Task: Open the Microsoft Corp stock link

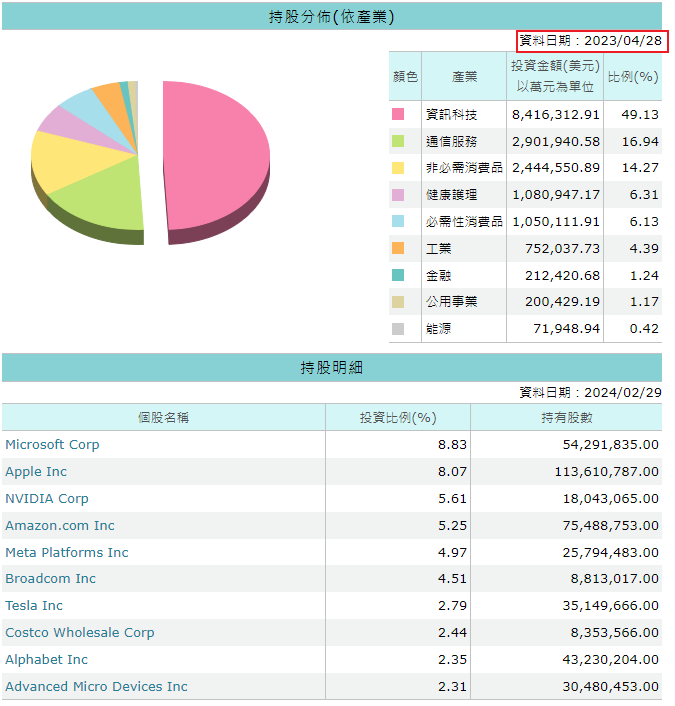Action: [x=52, y=445]
